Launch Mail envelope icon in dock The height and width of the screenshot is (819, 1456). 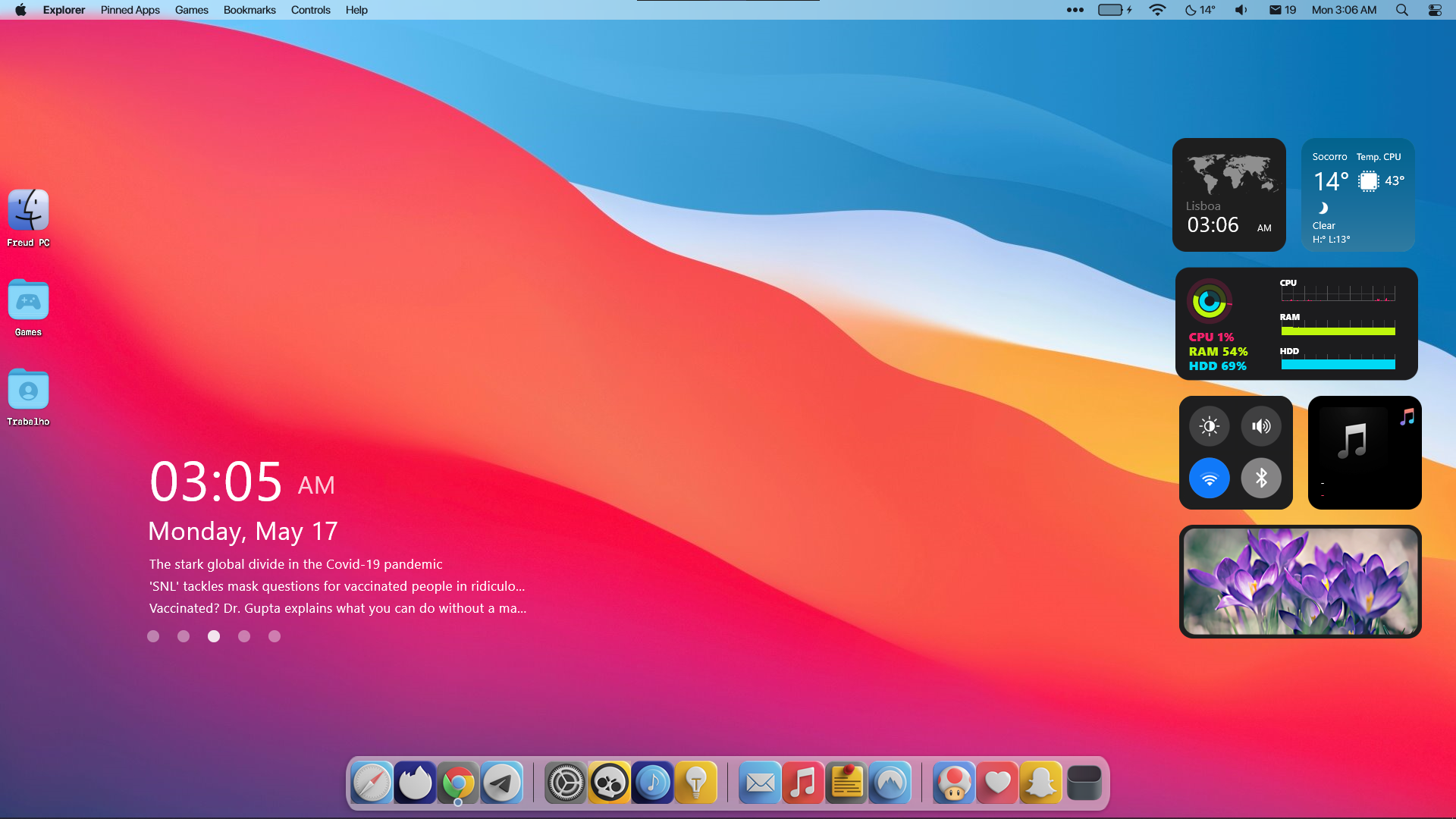(759, 783)
